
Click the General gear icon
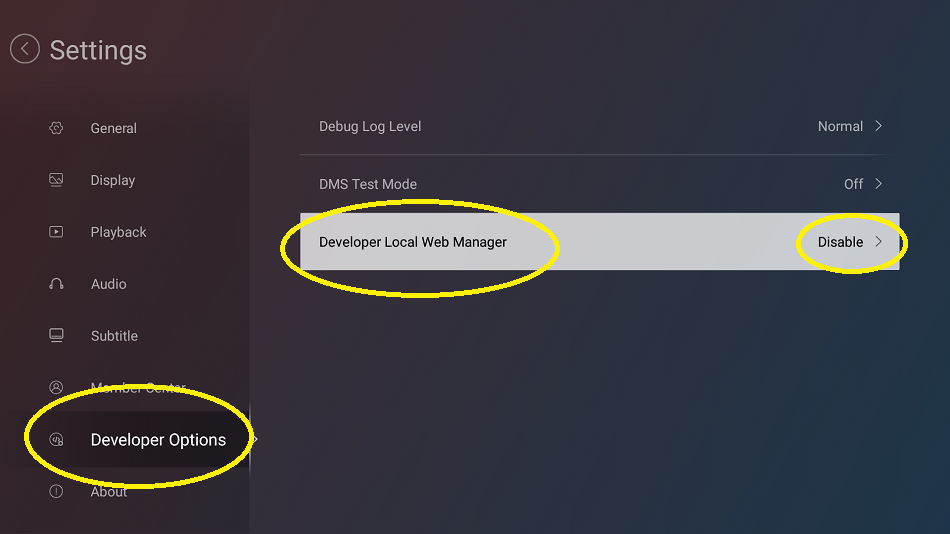[56, 128]
